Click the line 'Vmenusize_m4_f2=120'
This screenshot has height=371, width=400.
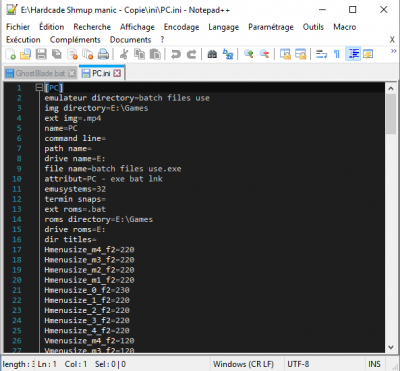pyautogui.click(x=89, y=341)
